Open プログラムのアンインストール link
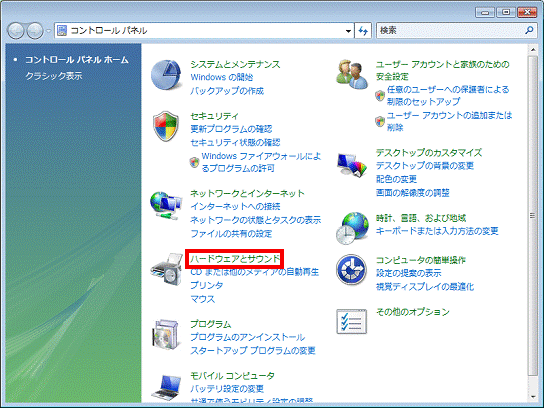Image resolution: width=544 pixels, height=408 pixels. [247, 337]
